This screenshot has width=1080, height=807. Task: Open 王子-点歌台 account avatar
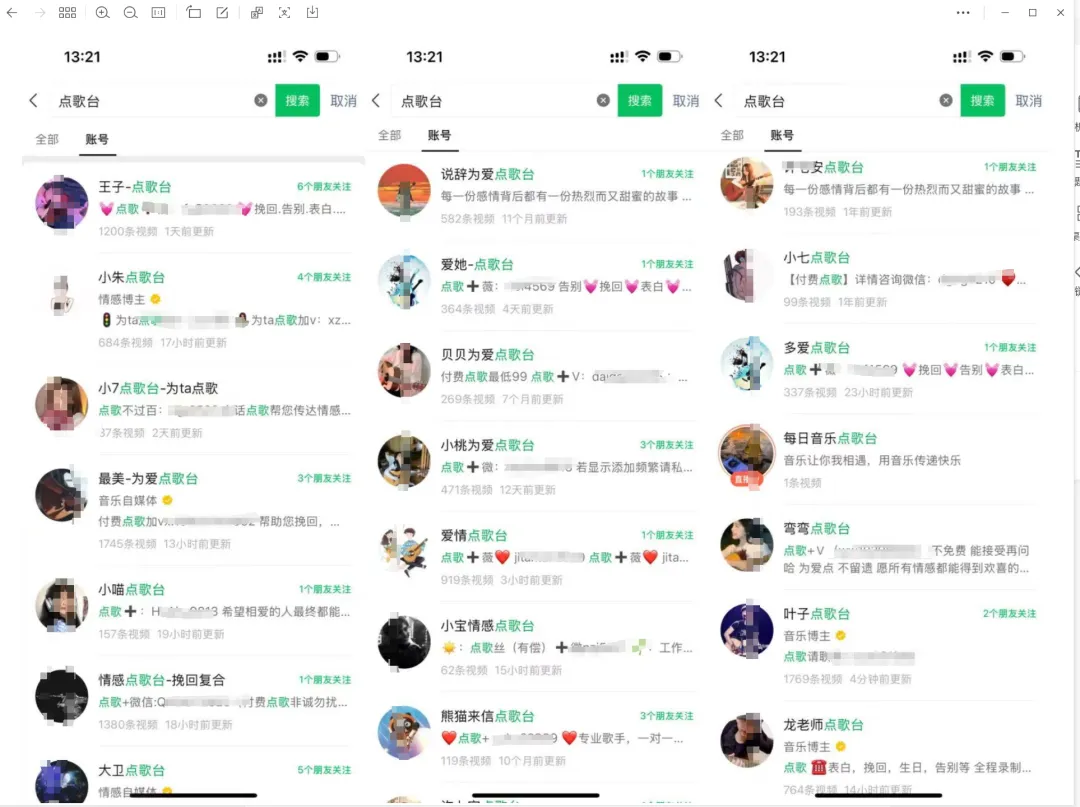coord(62,202)
